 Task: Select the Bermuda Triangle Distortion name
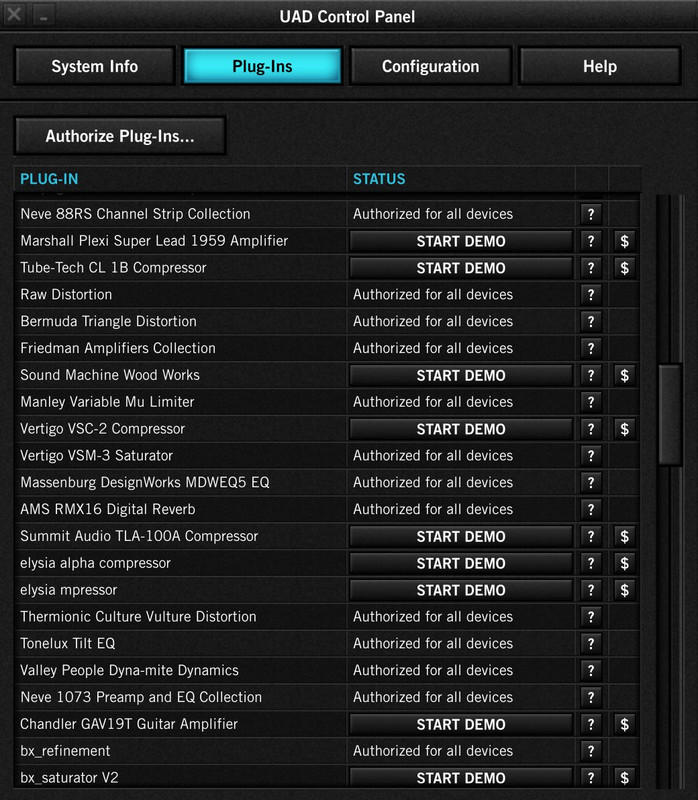(108, 321)
